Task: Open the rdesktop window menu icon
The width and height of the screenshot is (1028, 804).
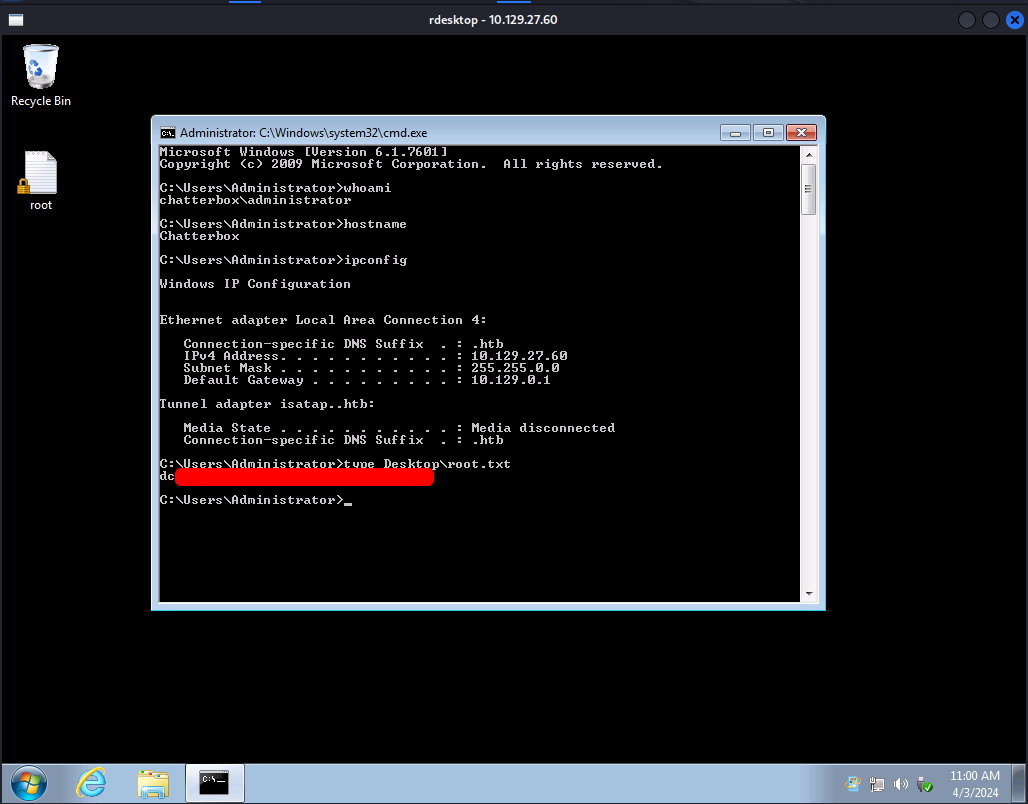Action: tap(16, 20)
